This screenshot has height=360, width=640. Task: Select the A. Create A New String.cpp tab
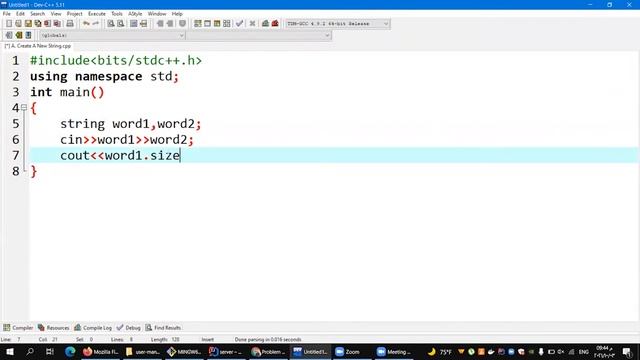pyautogui.click(x=38, y=46)
